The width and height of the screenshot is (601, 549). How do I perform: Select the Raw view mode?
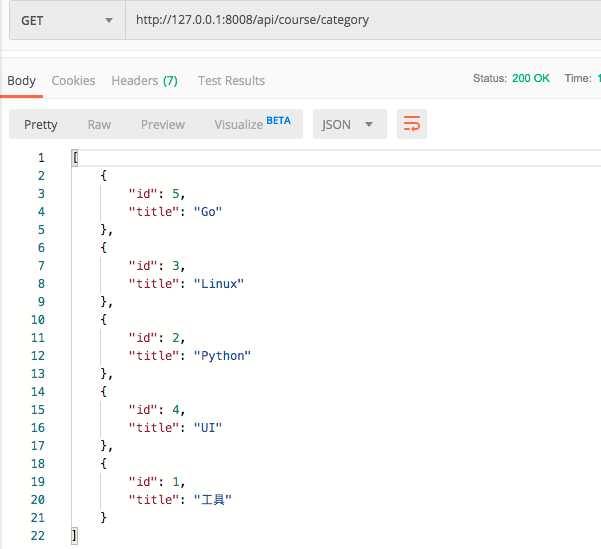pos(99,124)
